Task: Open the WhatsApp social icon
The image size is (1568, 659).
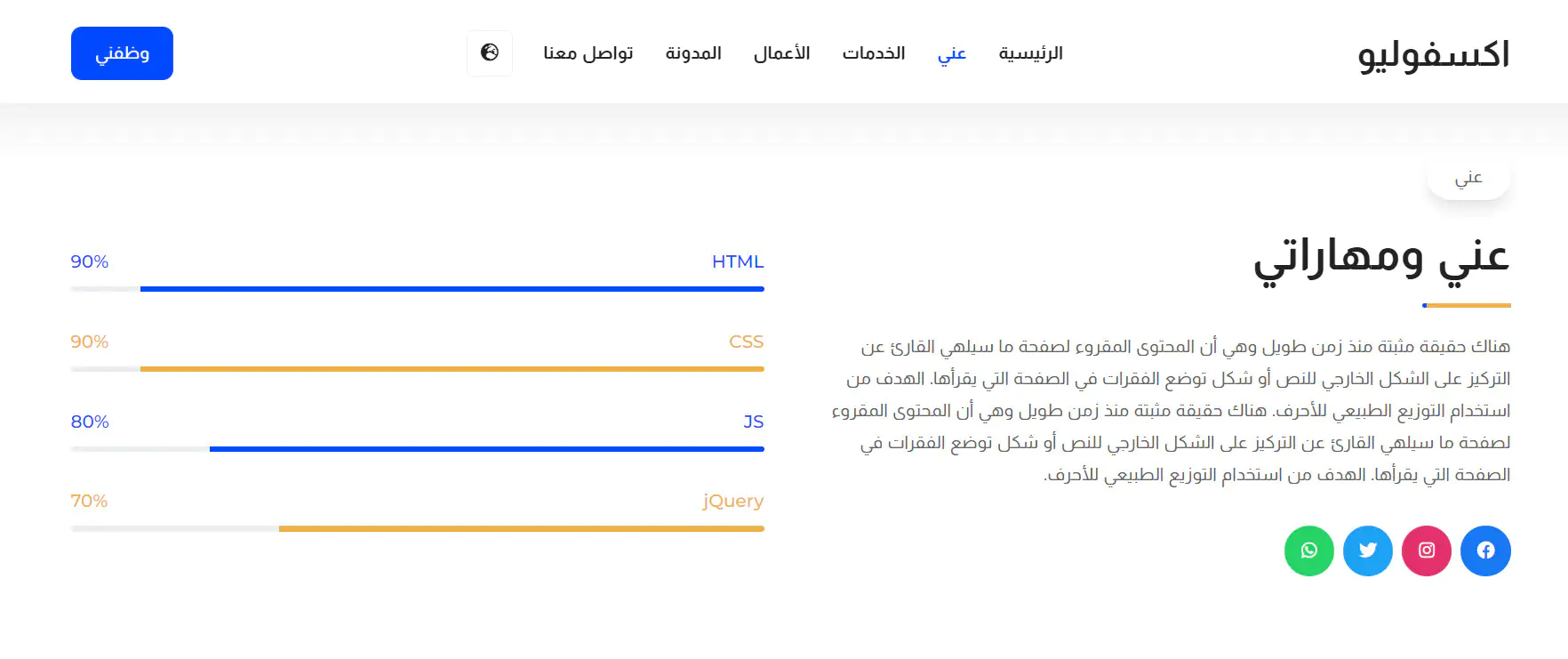Action: (1309, 551)
